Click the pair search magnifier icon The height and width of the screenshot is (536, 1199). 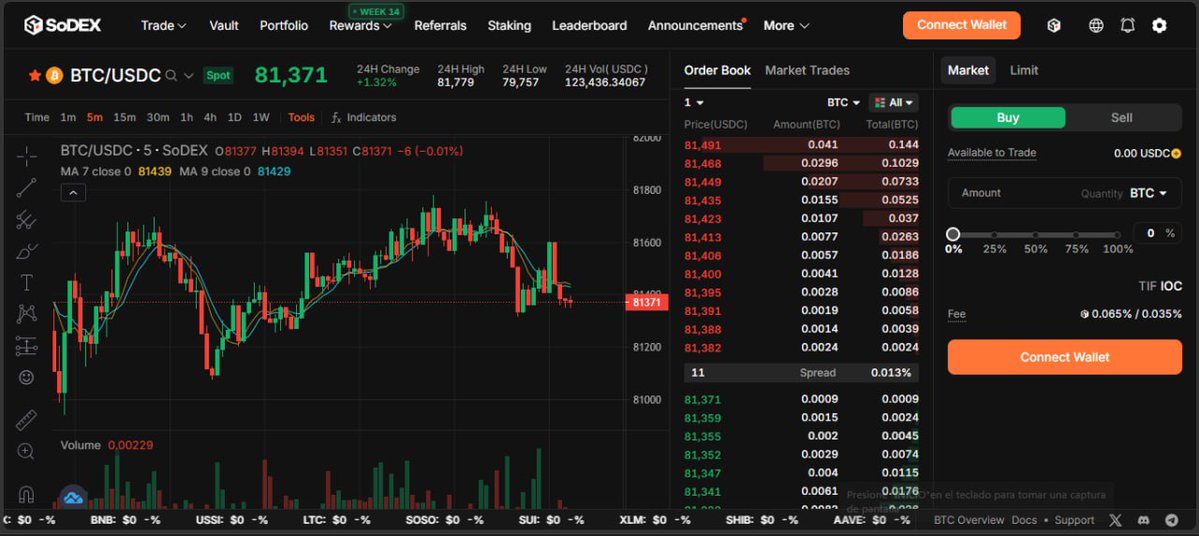(171, 75)
